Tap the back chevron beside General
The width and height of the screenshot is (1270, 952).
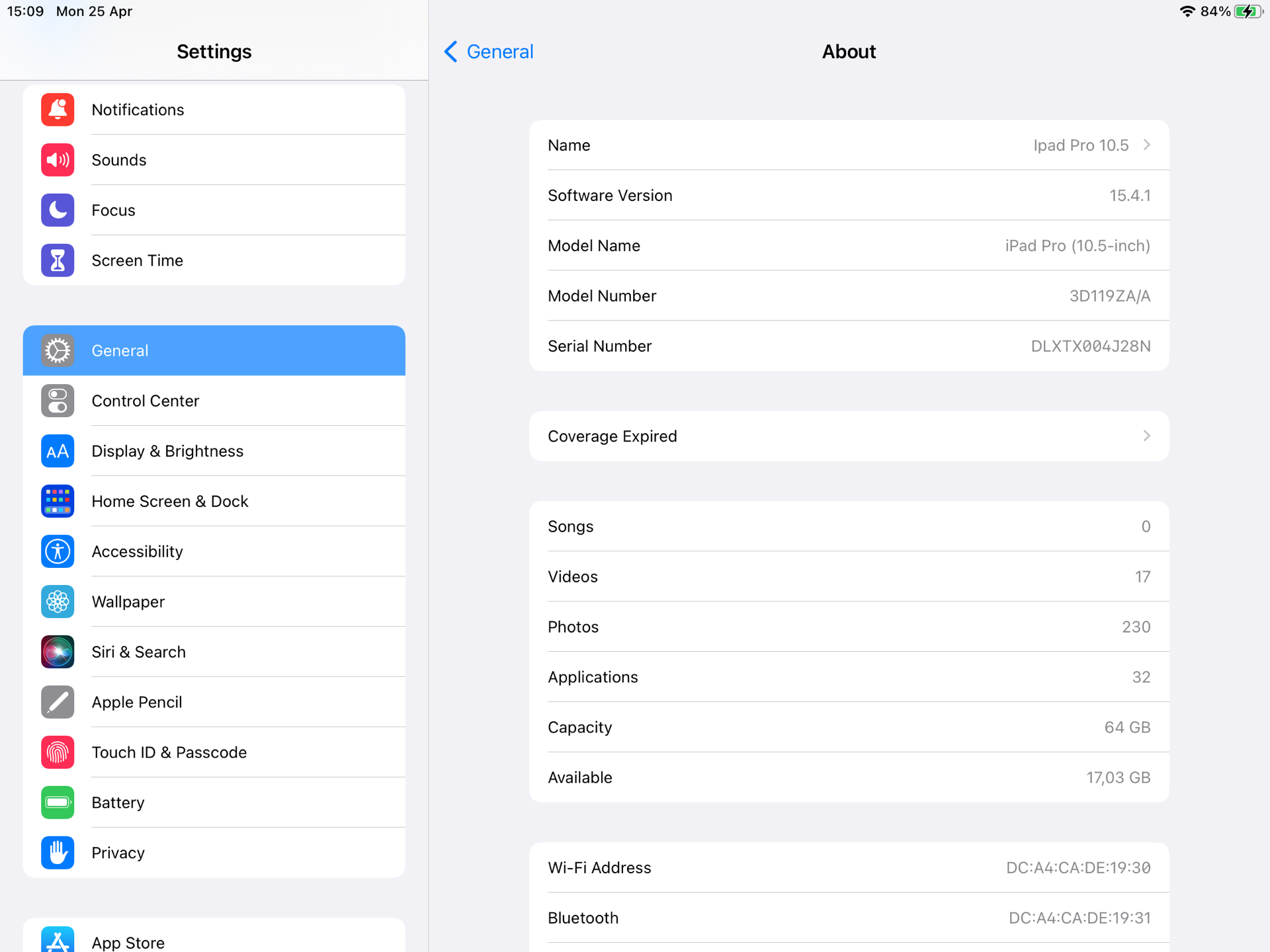(x=451, y=52)
